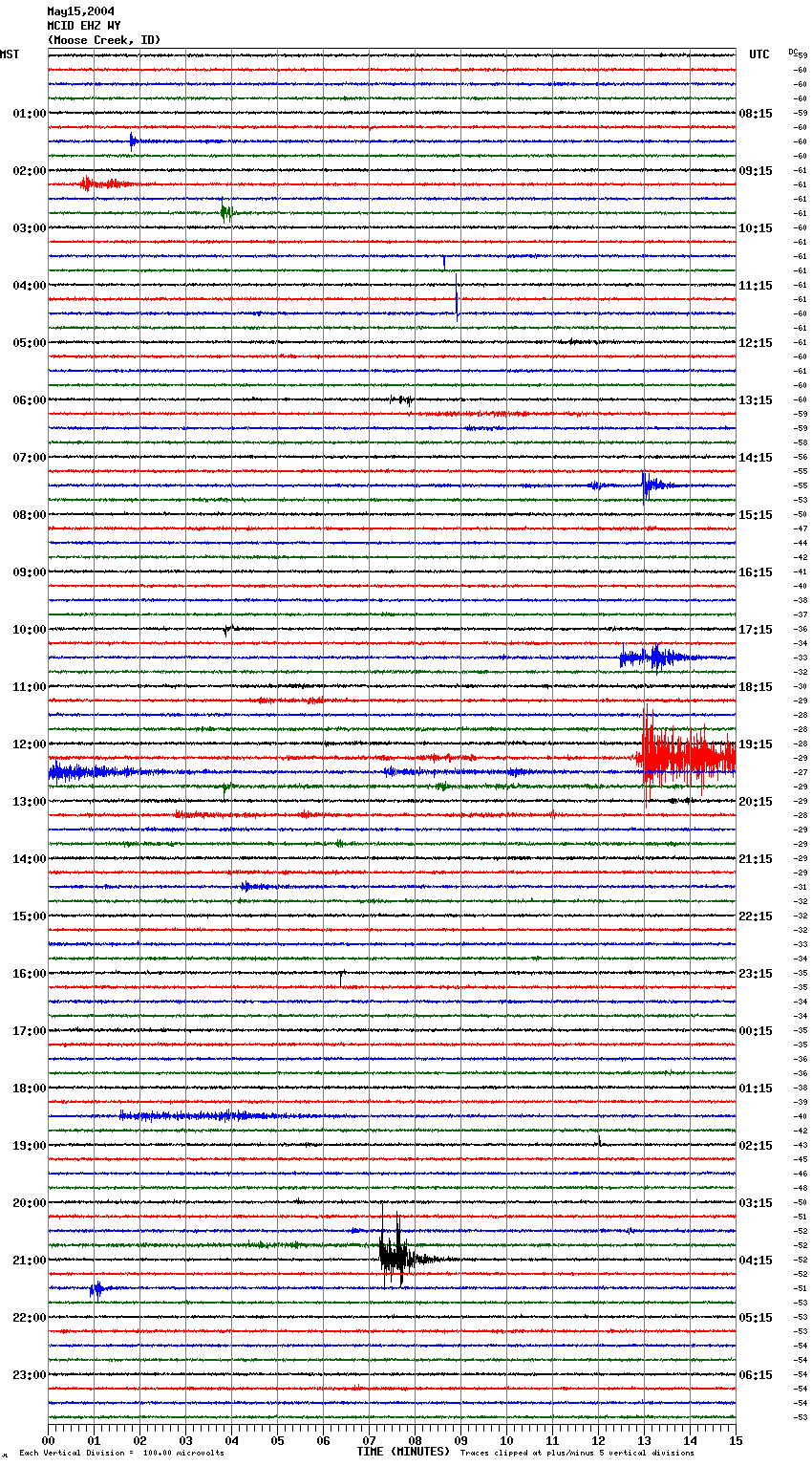The image size is (812, 1466).
Task: Click the small black event at 10:00 MST
Action: (228, 630)
